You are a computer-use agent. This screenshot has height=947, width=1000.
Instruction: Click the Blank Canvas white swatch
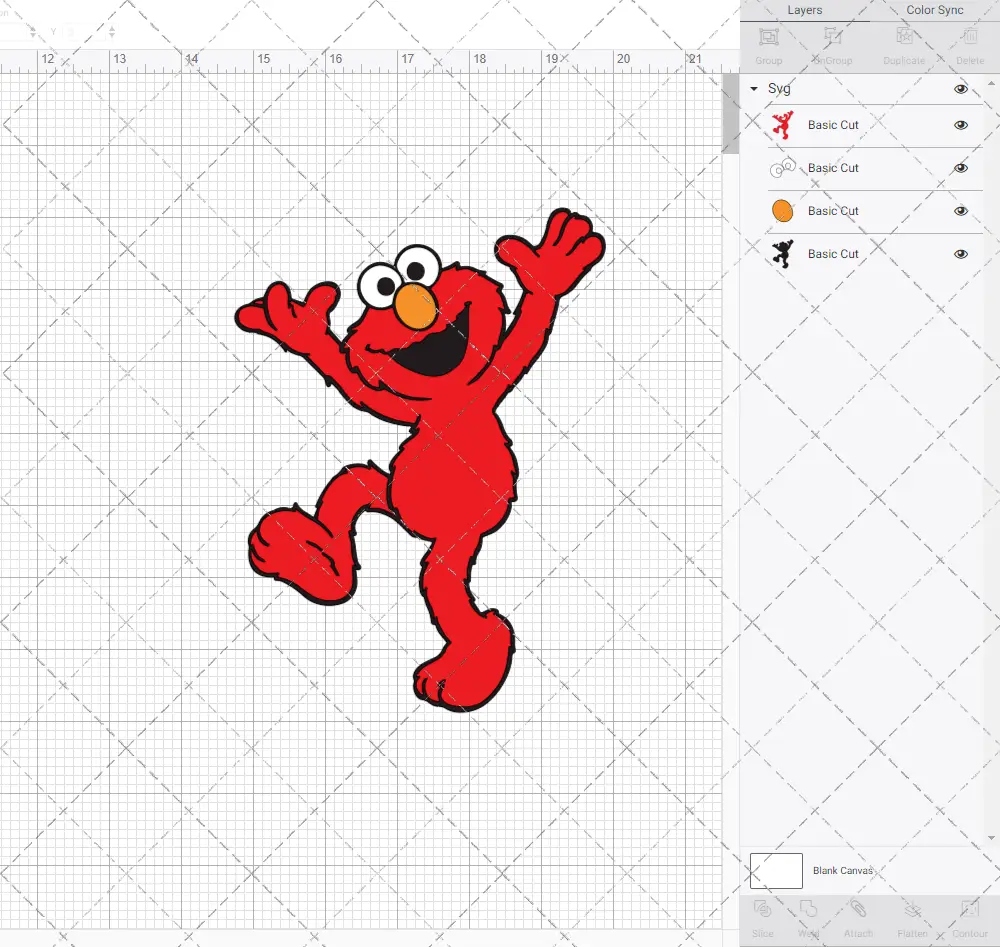point(776,870)
